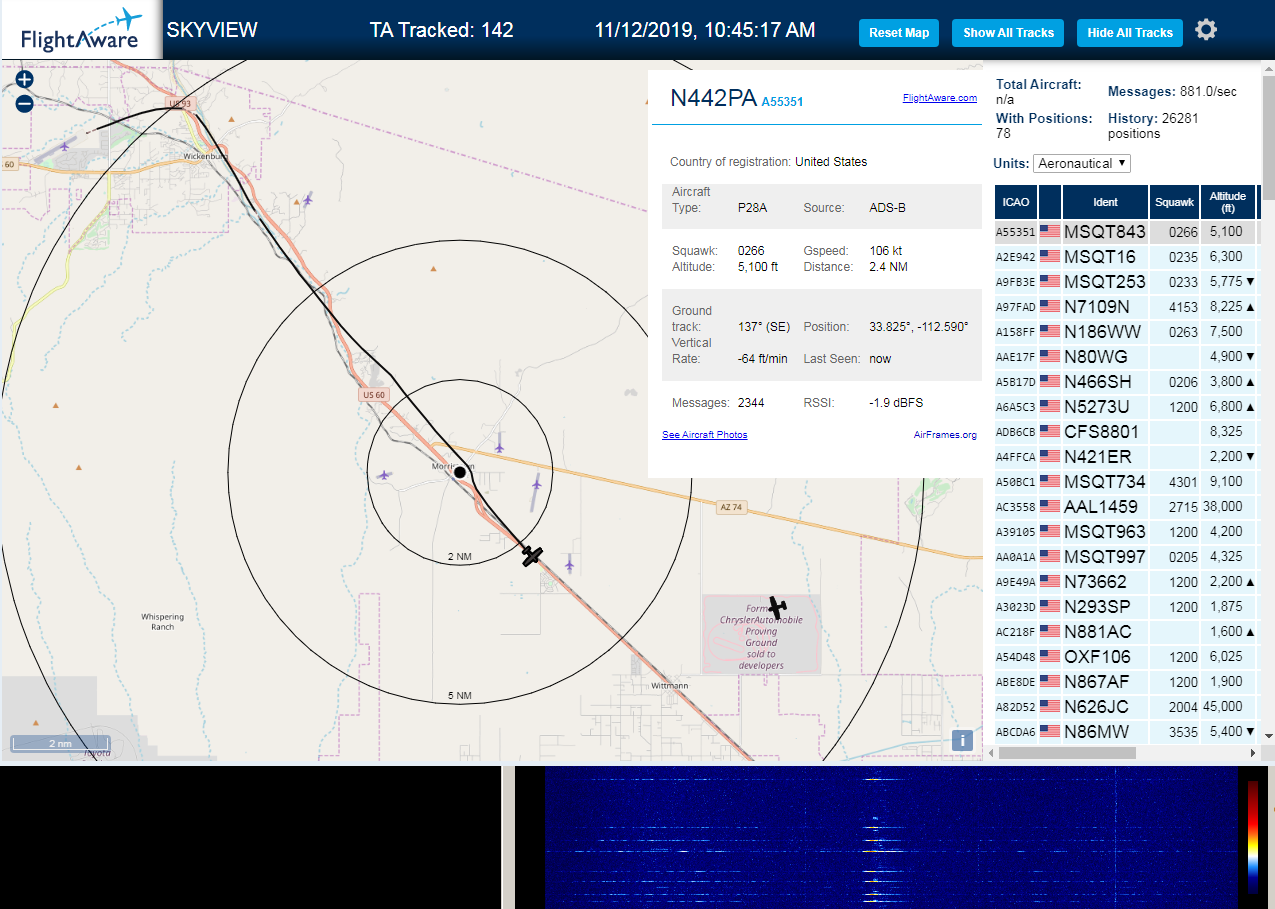The height and width of the screenshot is (909, 1275).
Task: Click the black receiver location dot
Action: click(x=460, y=472)
